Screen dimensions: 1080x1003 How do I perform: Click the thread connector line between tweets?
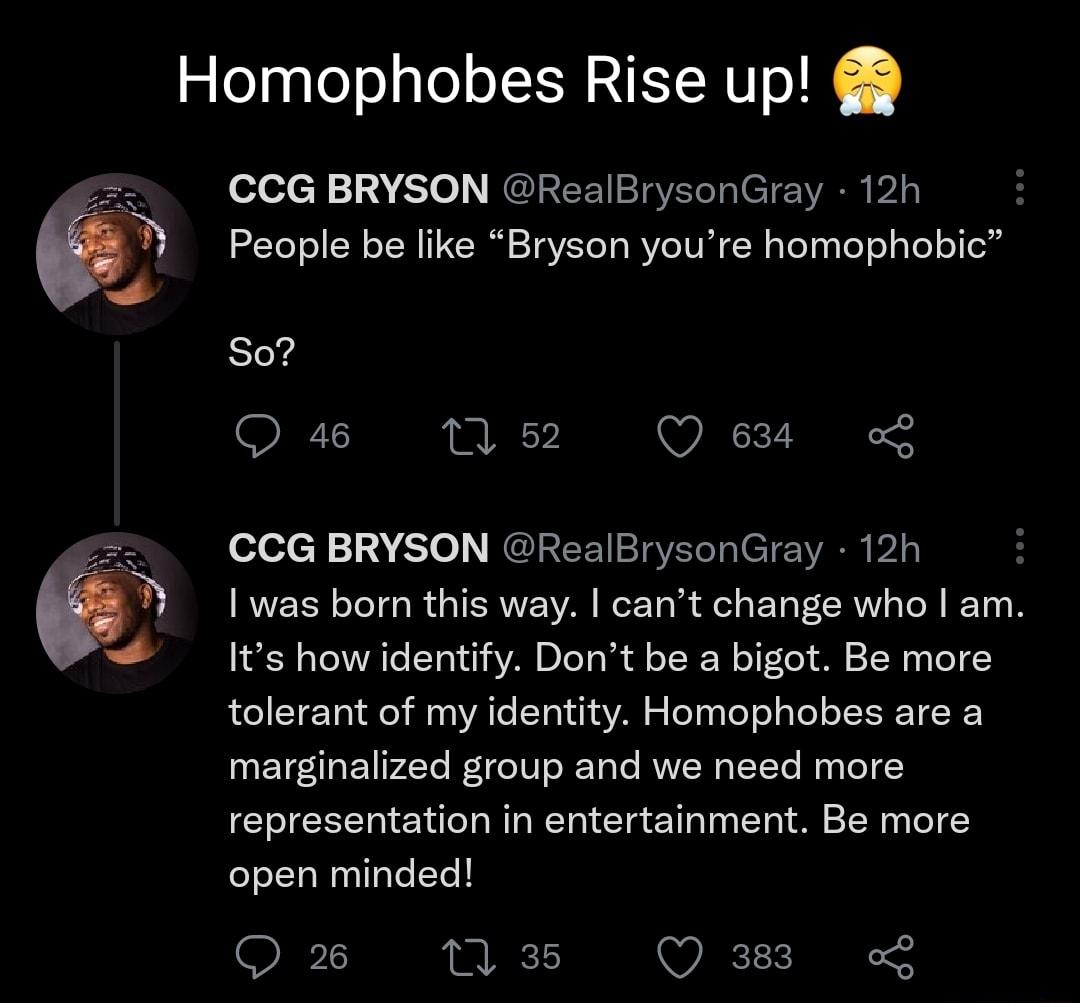pos(118,434)
